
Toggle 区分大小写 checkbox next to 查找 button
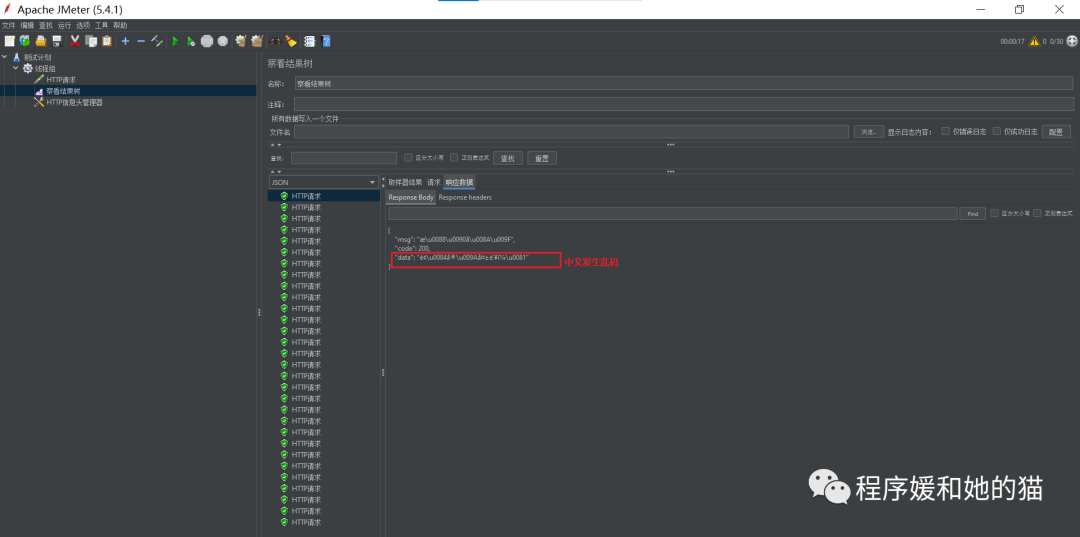tap(408, 157)
